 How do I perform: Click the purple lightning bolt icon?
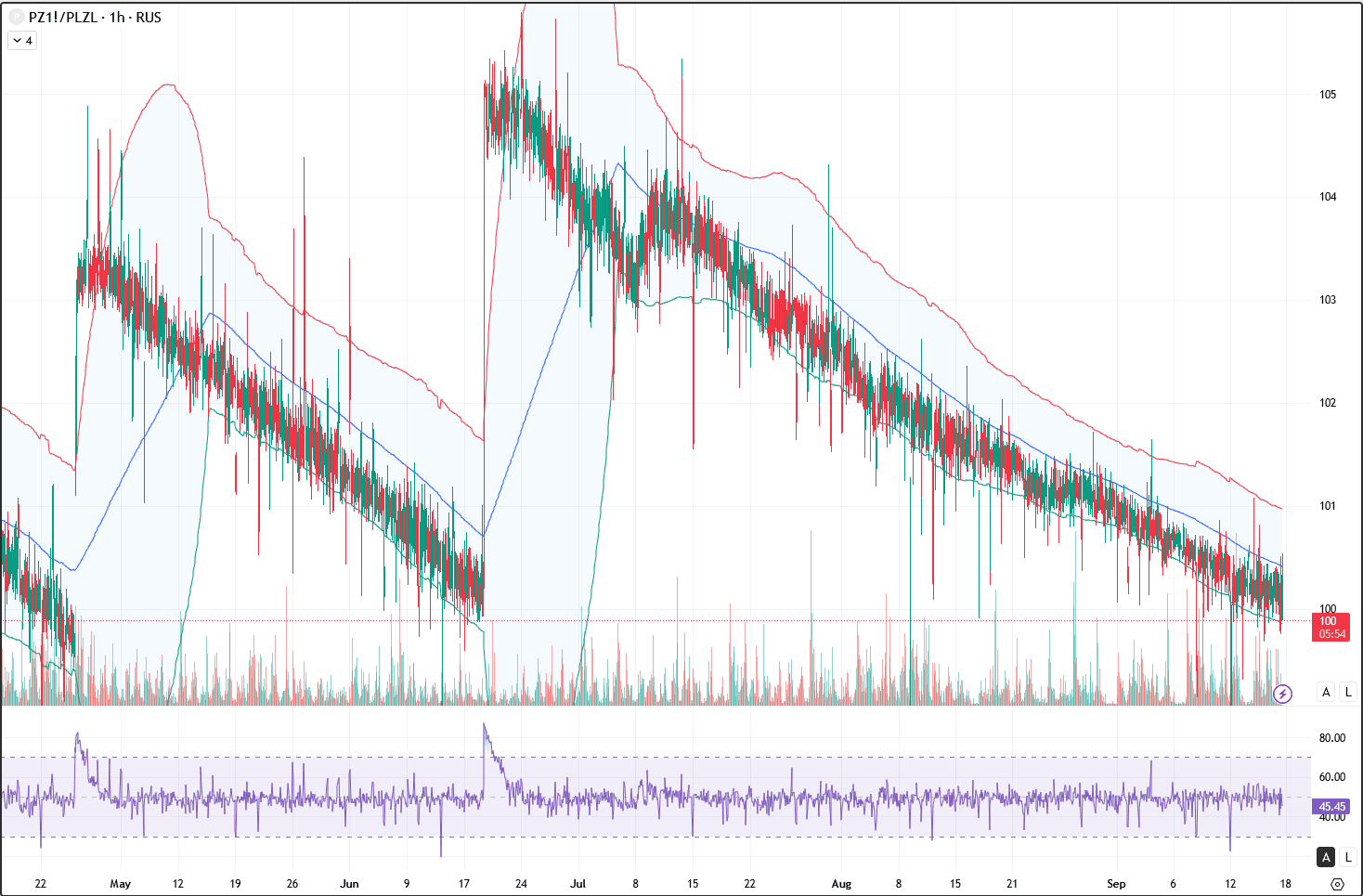[x=1282, y=694]
